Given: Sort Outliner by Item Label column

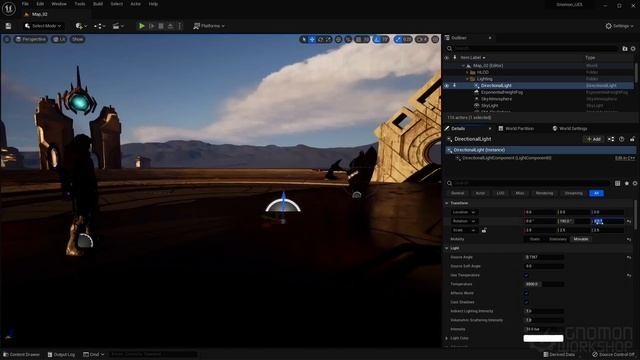Looking at the screenshot, I should [473, 58].
